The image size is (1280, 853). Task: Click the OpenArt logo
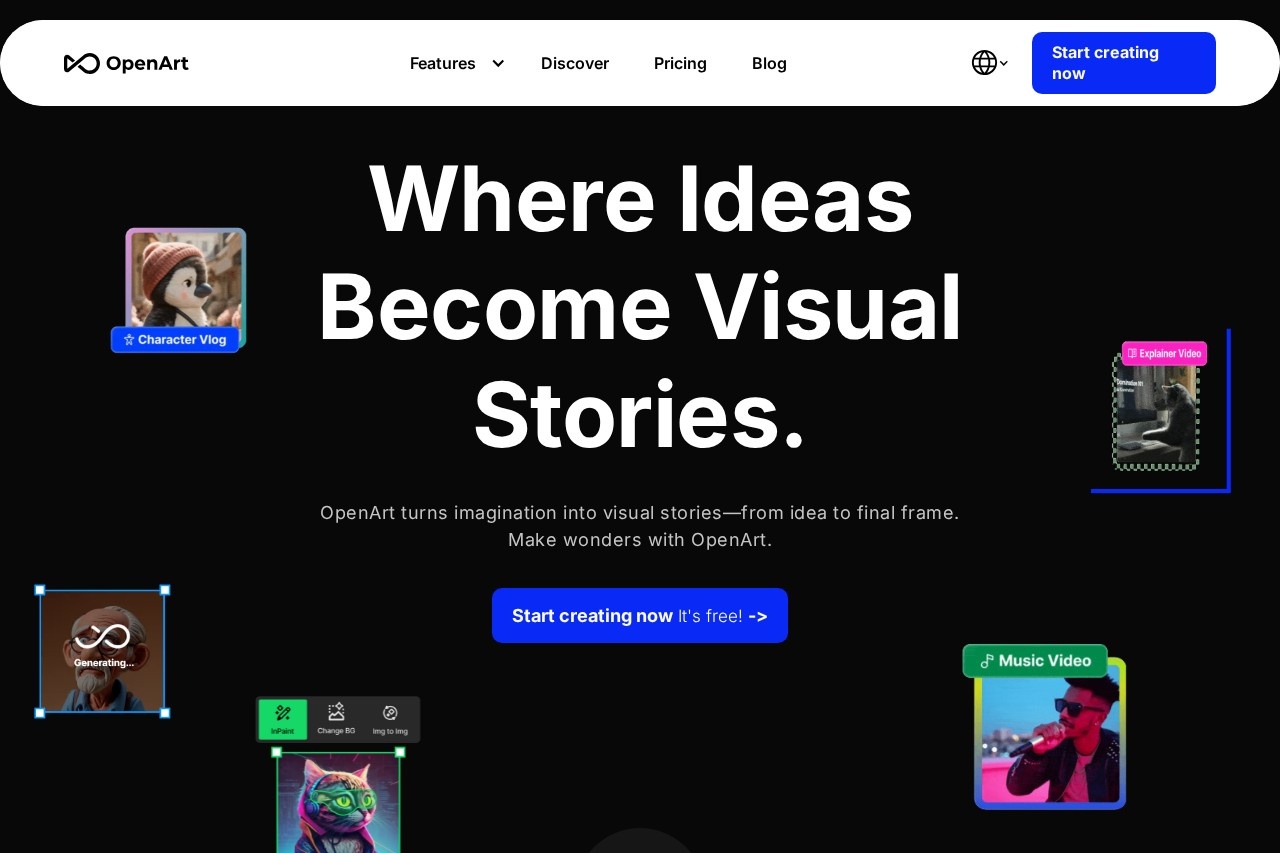point(126,63)
